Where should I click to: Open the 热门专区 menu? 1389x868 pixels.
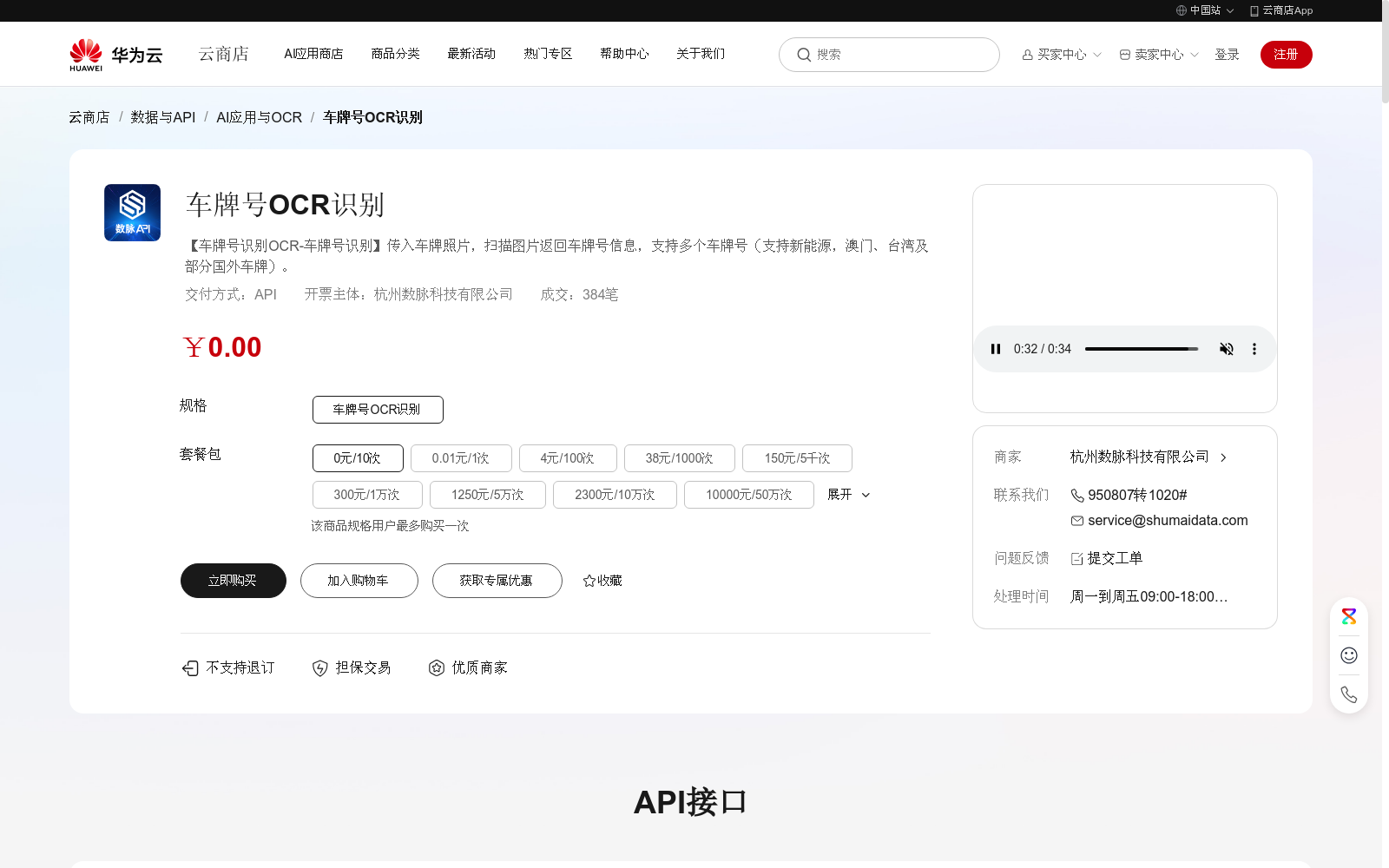point(548,54)
